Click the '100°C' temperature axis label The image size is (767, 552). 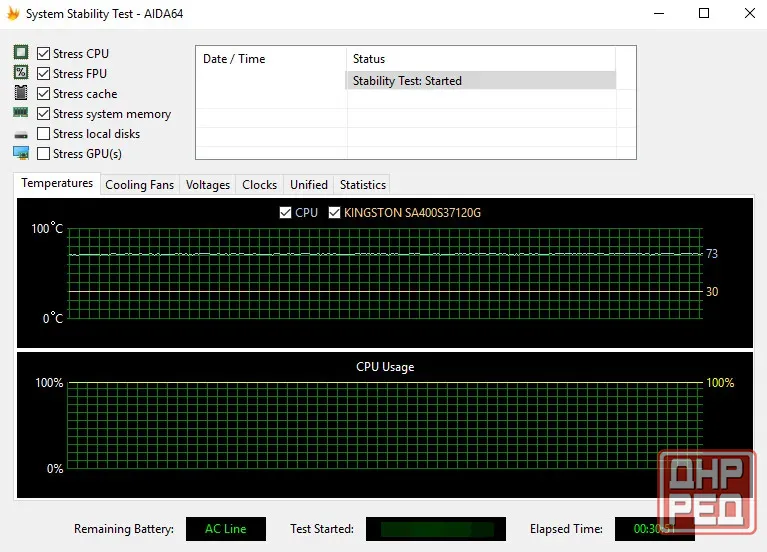[47, 228]
